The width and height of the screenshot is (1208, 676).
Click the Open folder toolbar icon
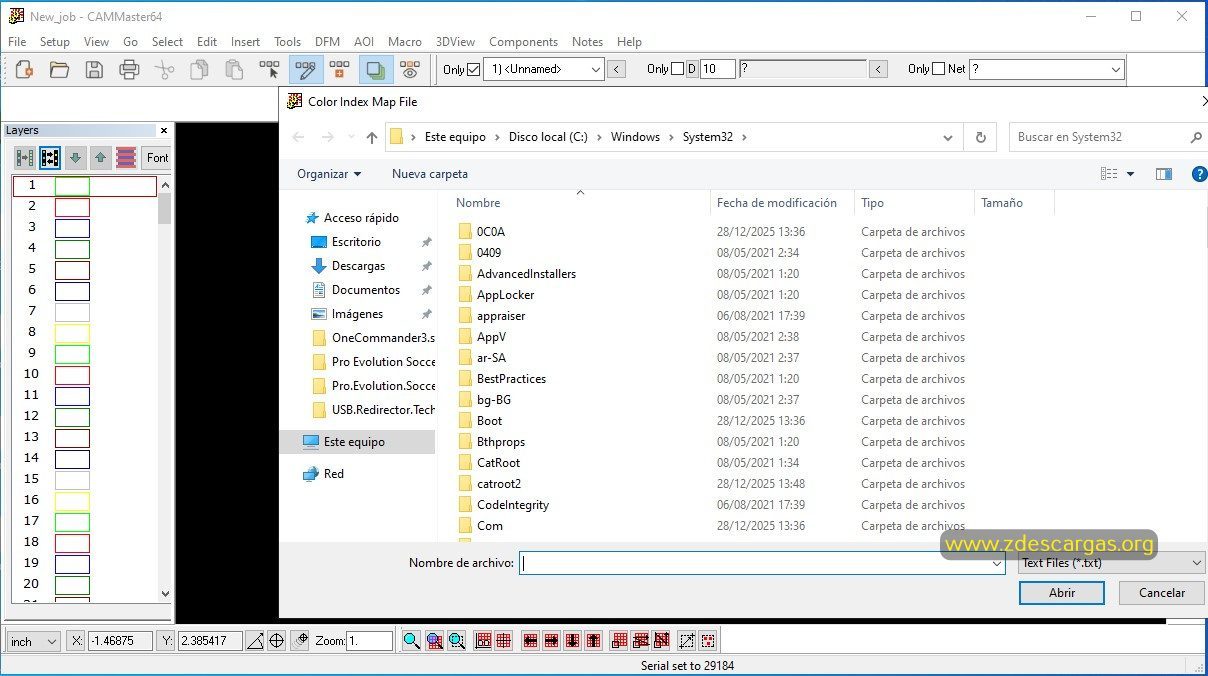coord(59,69)
